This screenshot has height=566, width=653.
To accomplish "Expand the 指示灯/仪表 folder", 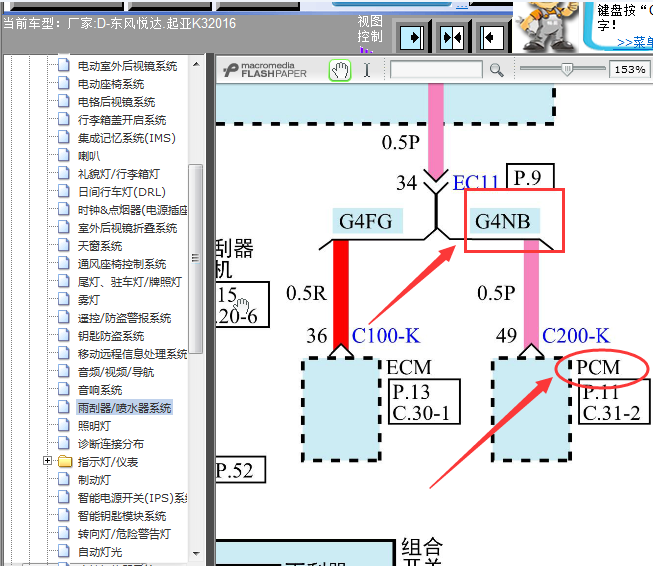I will [x=47, y=461].
